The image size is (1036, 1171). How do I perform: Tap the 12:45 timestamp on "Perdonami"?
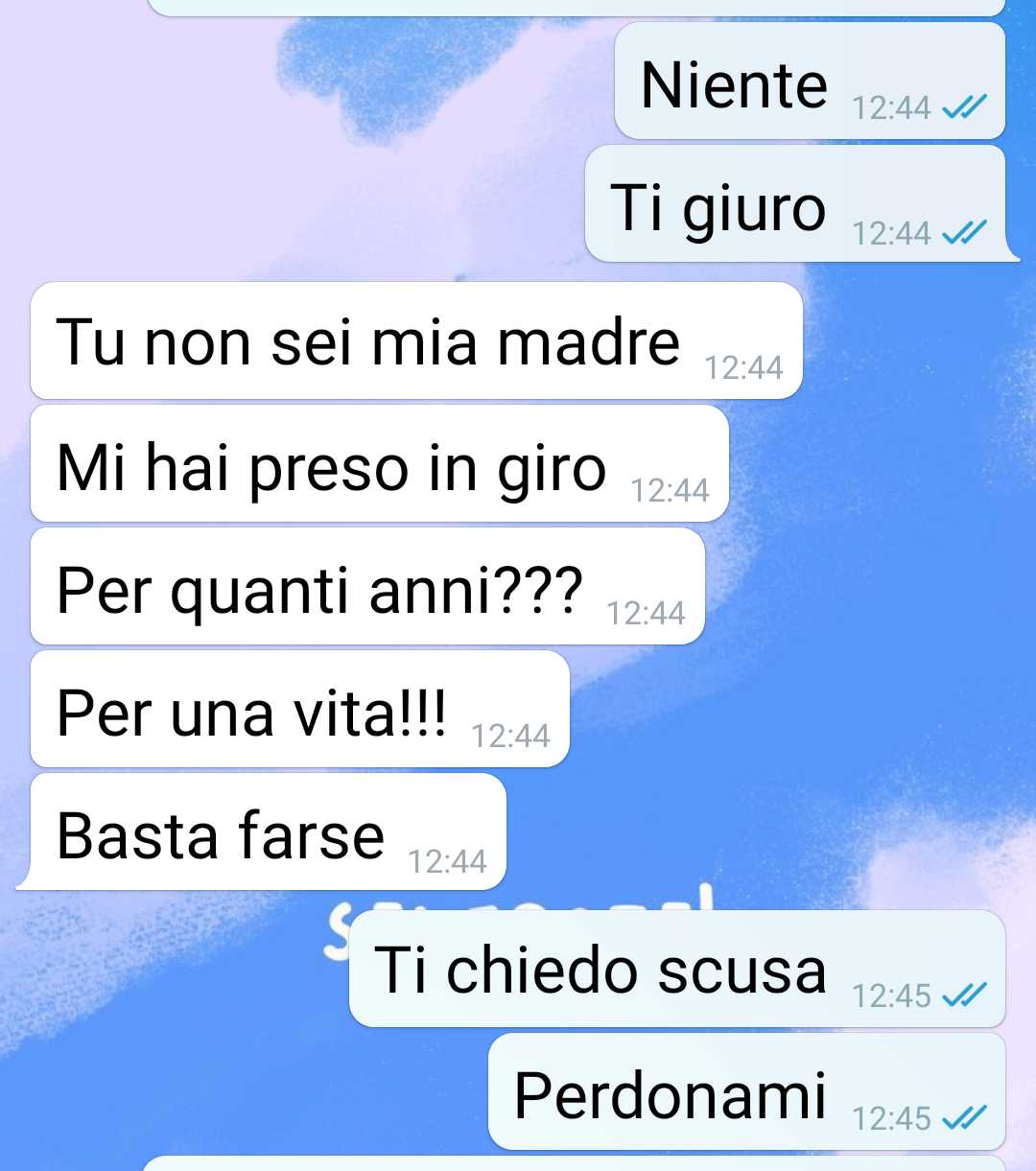click(891, 1118)
